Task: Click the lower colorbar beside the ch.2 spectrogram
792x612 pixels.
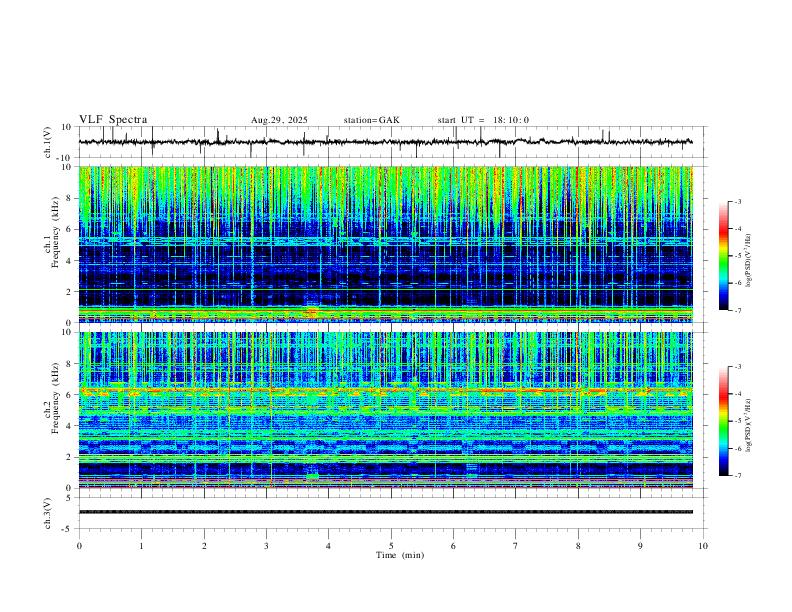Action: pyautogui.click(x=724, y=421)
